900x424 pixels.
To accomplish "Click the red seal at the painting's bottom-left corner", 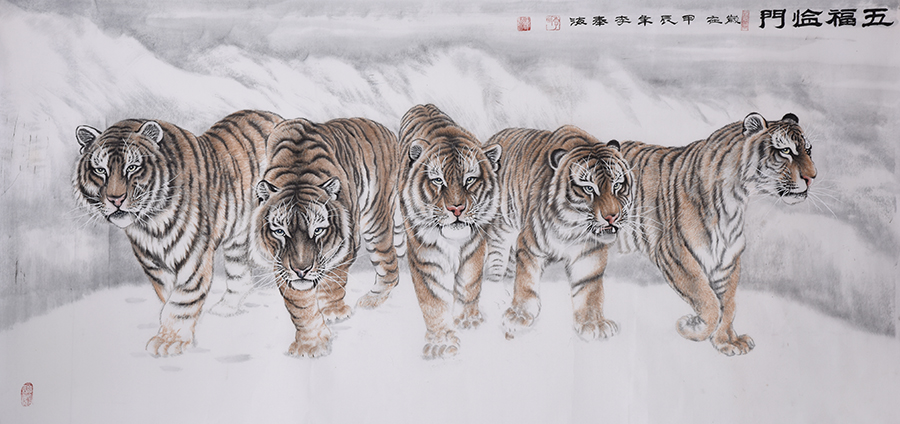I will click(27, 394).
